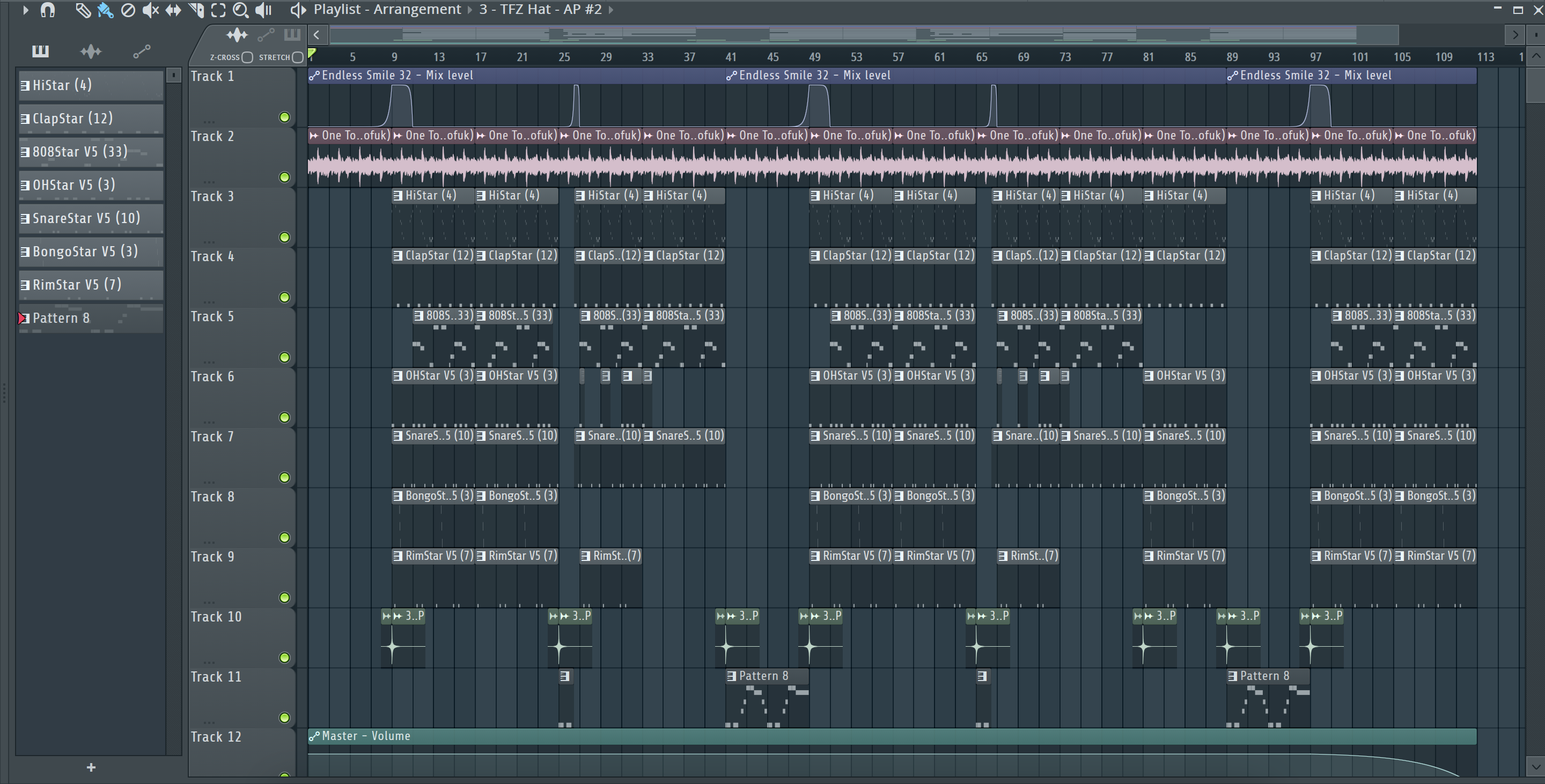Select the Slice tool

[196, 10]
